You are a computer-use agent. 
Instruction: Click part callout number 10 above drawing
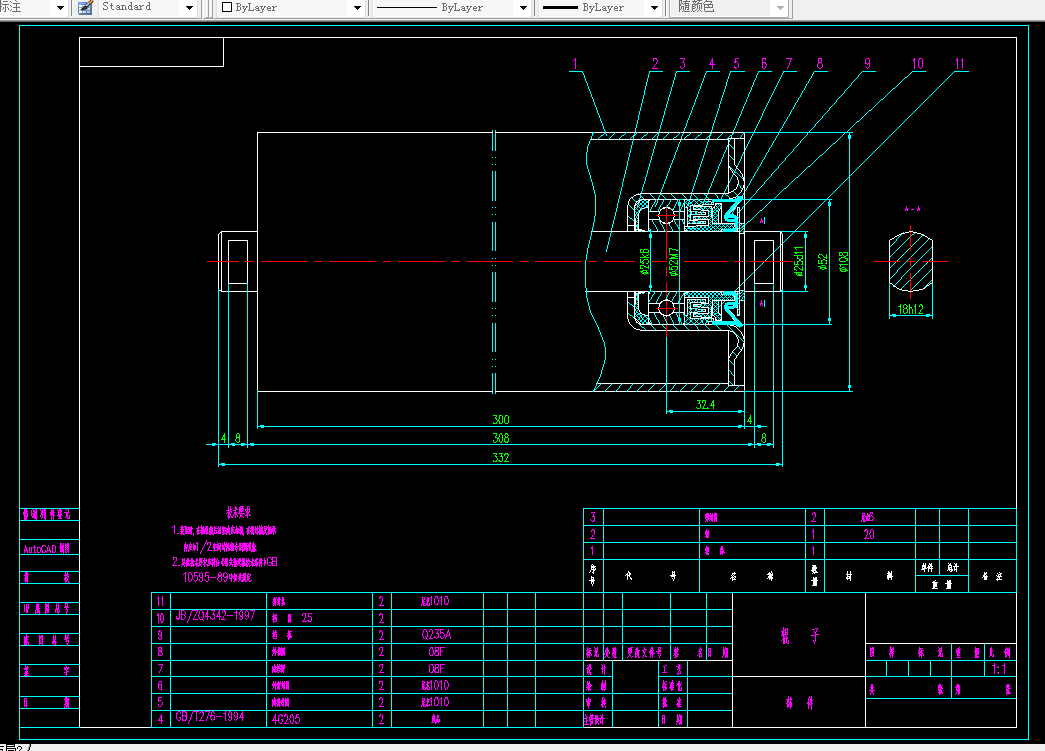pyautogui.click(x=918, y=64)
